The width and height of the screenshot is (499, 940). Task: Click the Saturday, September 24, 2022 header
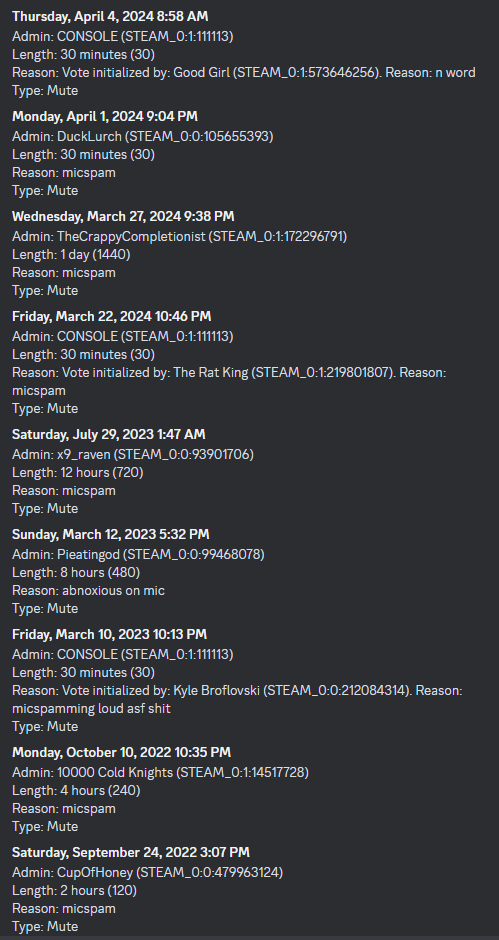(131, 852)
